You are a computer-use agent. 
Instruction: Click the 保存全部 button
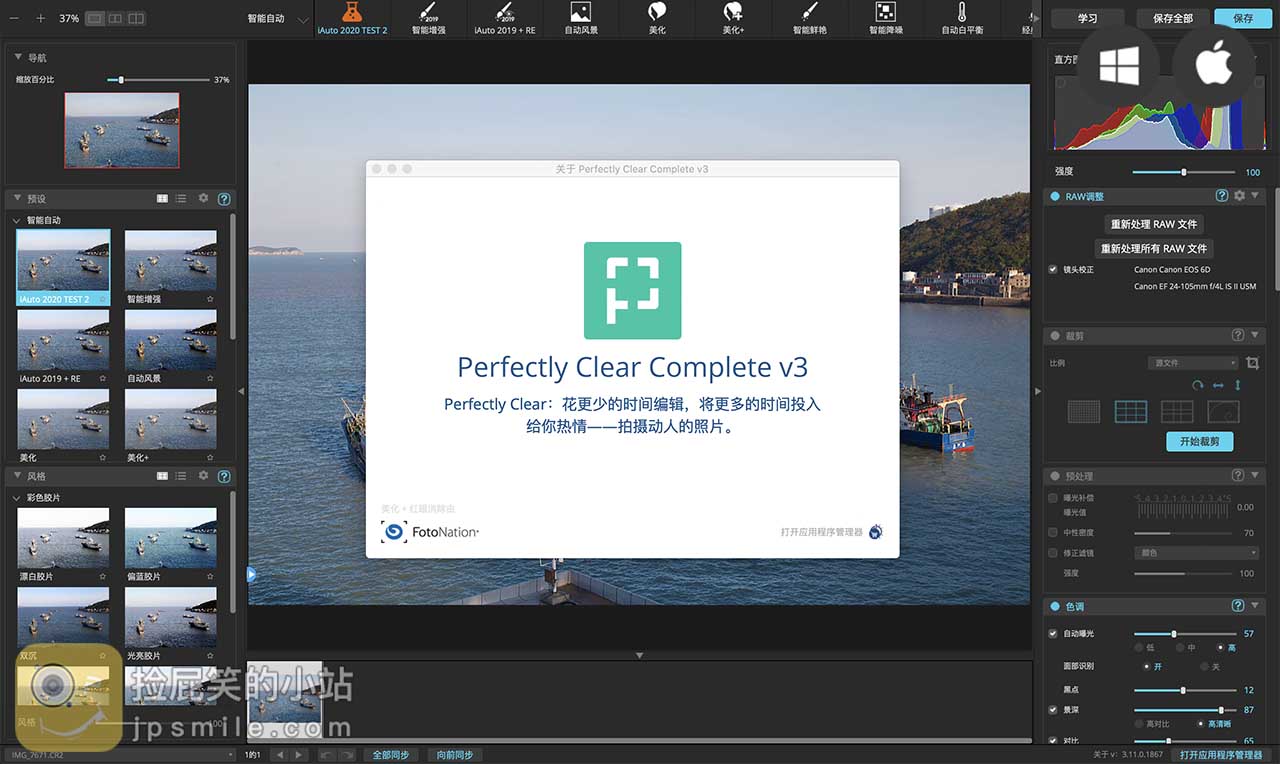click(x=1172, y=18)
